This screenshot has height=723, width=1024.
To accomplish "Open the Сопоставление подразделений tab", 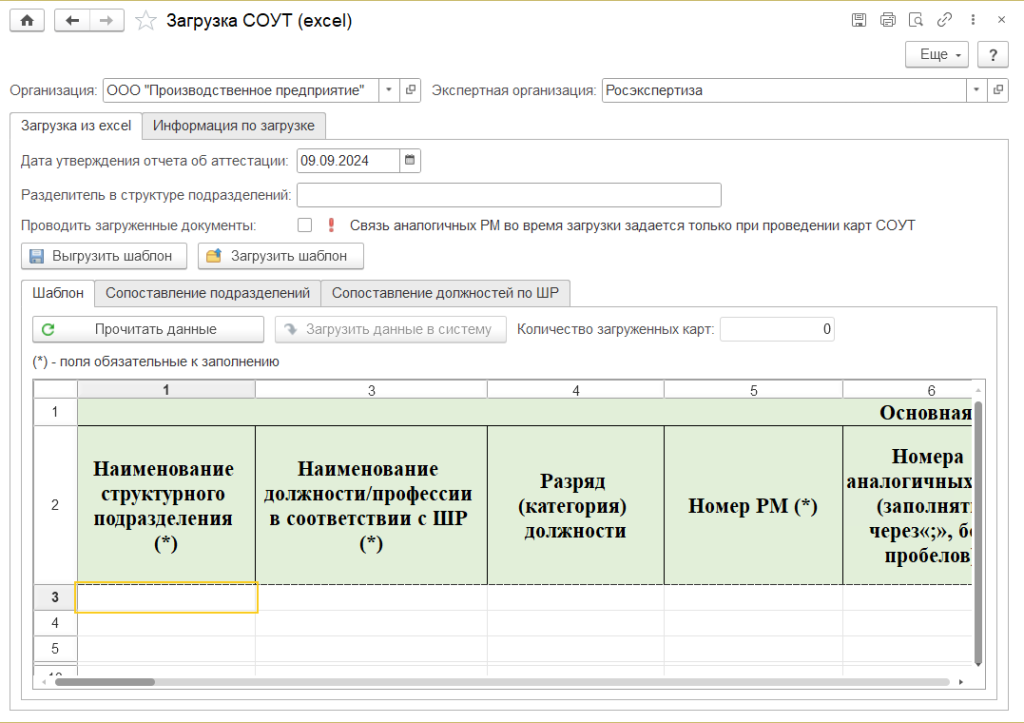I will pyautogui.click(x=207, y=293).
